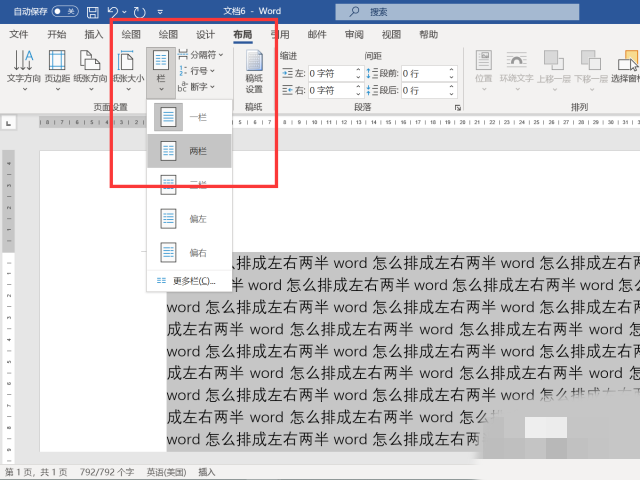The height and width of the screenshot is (480, 640).
Task: Open the 断字 hyphenation dropdown
Action: pos(197,87)
